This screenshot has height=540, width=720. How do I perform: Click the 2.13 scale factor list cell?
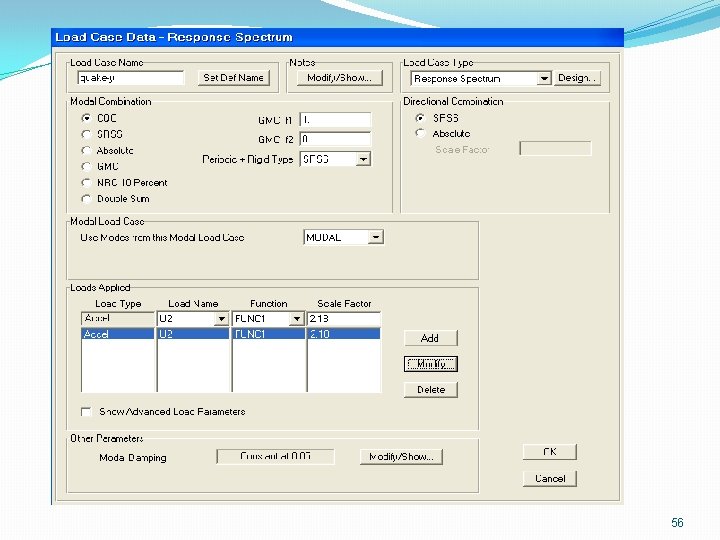343,334
